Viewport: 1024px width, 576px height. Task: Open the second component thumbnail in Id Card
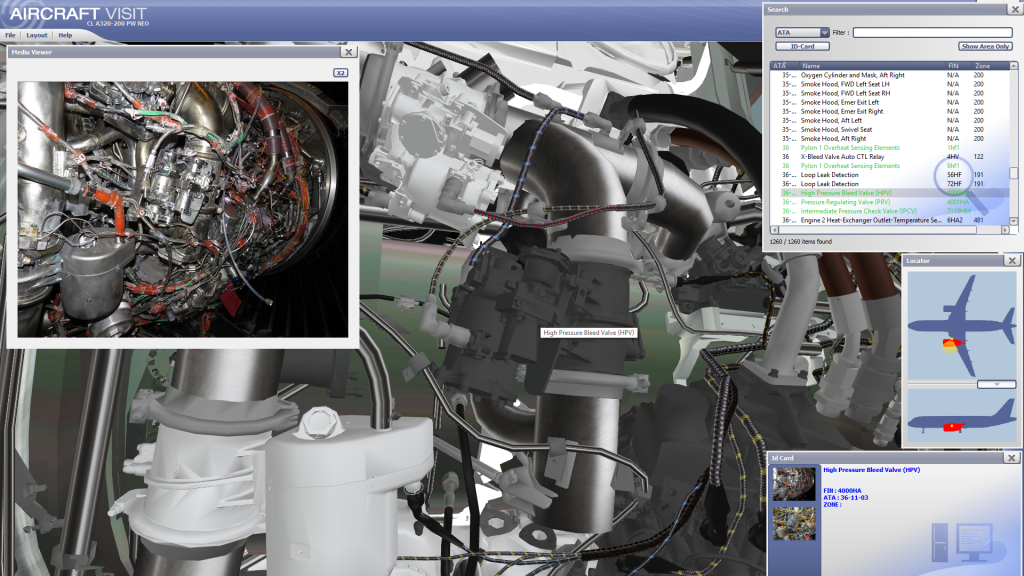coord(794,523)
